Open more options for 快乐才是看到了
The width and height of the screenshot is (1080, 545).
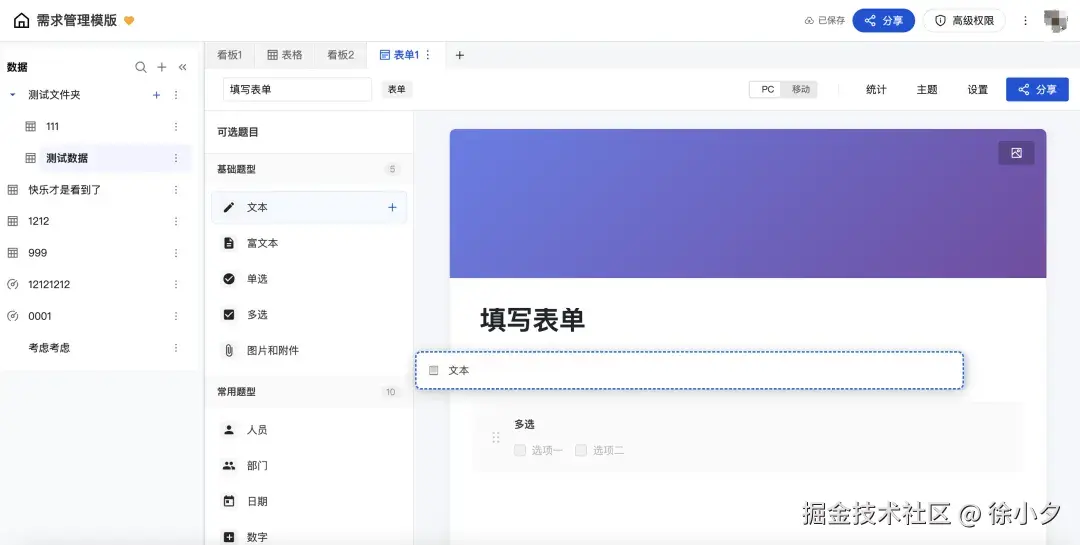(x=176, y=190)
